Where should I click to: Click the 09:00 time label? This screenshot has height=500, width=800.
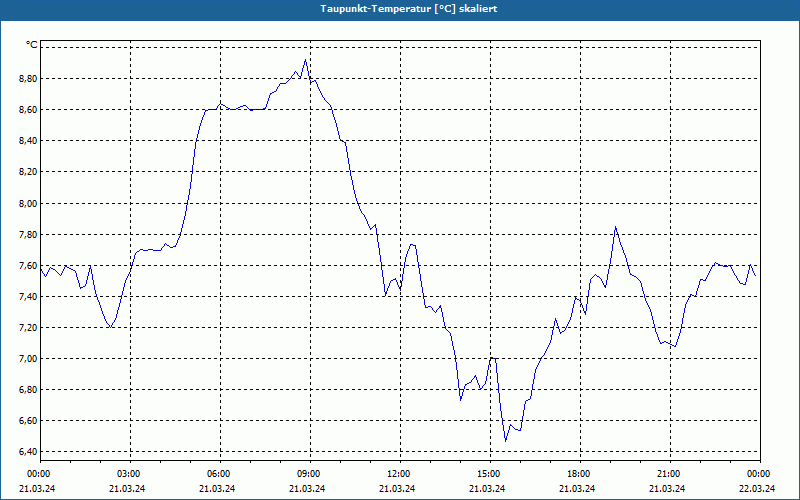point(310,474)
